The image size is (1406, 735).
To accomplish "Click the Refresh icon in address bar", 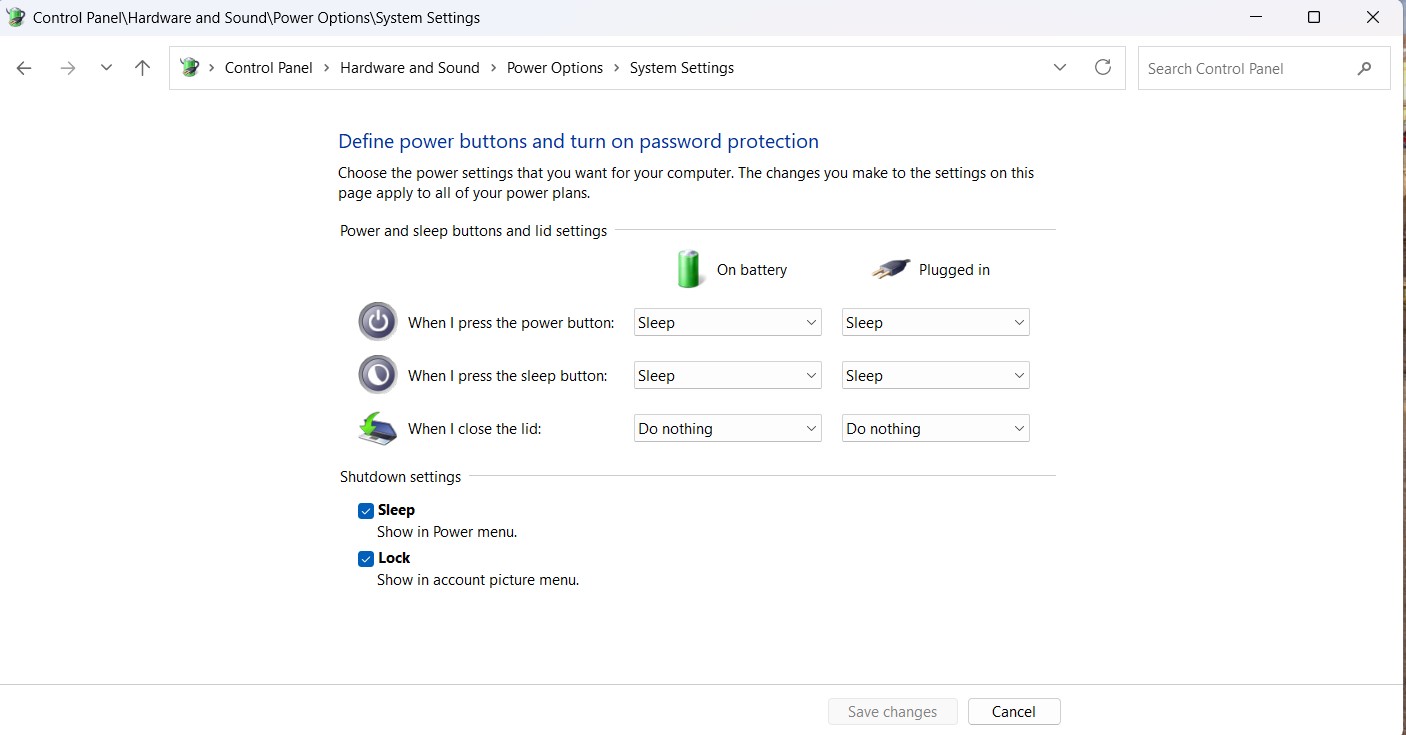I will [x=1102, y=68].
